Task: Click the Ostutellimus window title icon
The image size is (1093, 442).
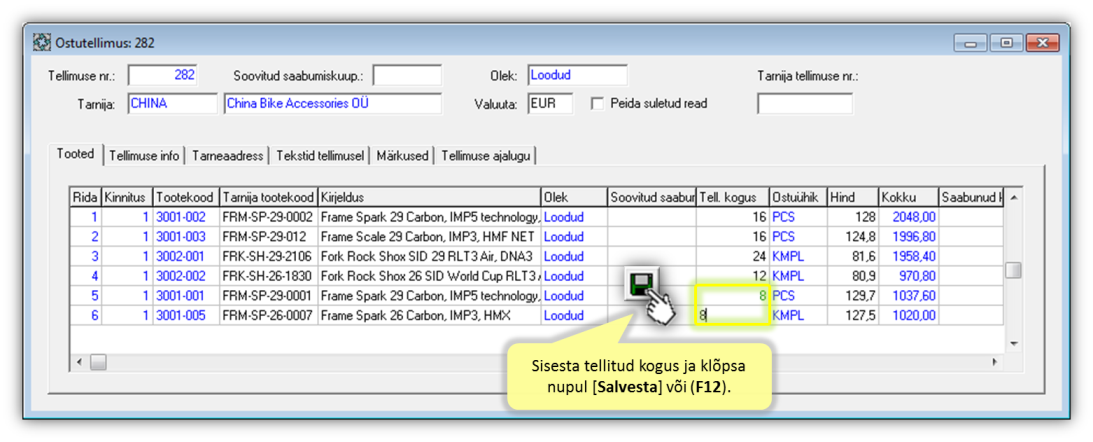Action: coord(42,43)
